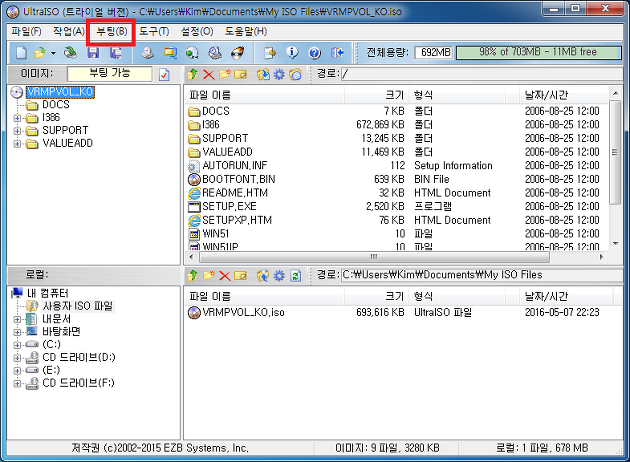Click the Rename icon in image pane

[x=240, y=74]
